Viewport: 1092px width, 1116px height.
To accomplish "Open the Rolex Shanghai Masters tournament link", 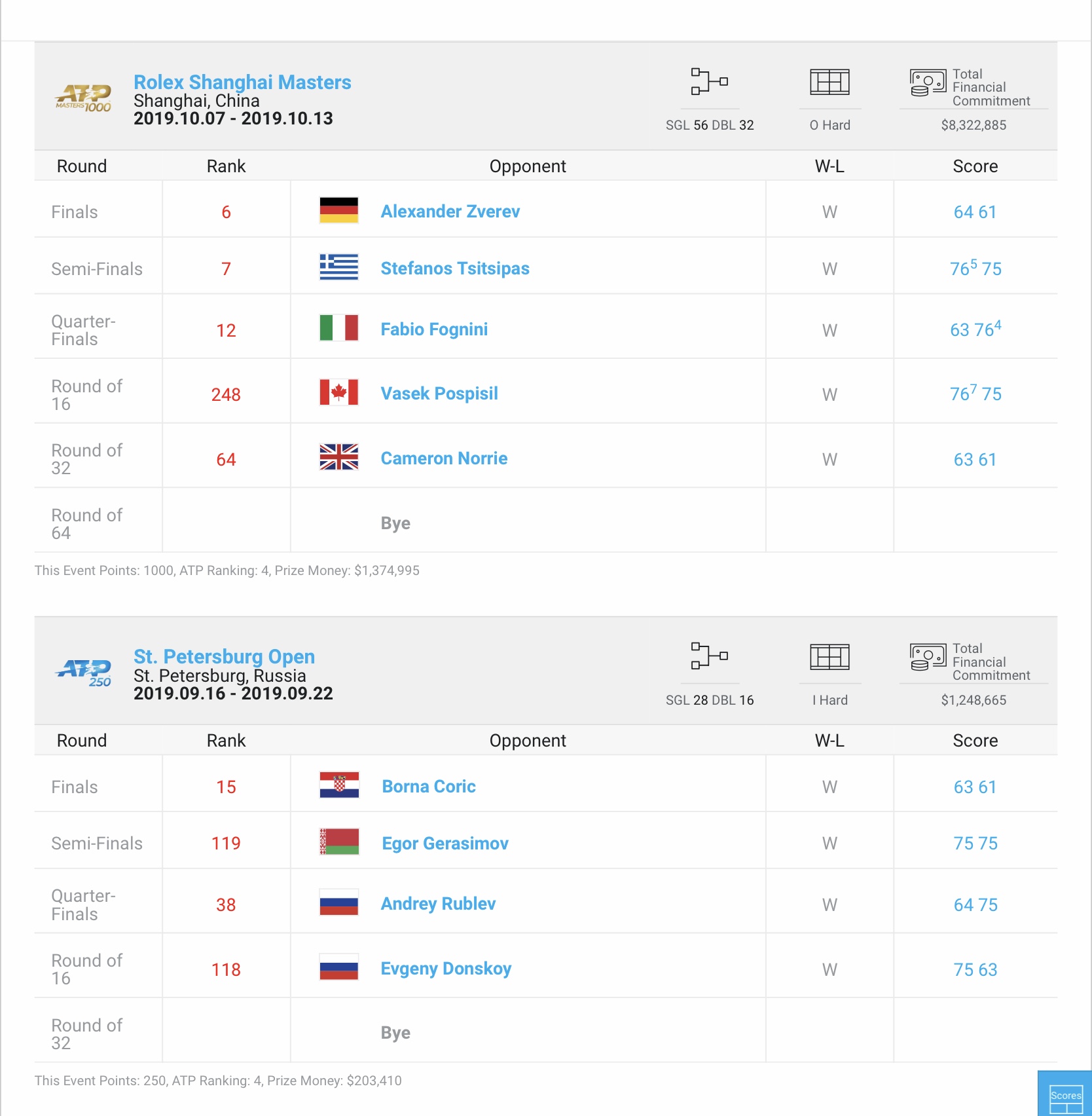I will [x=242, y=82].
